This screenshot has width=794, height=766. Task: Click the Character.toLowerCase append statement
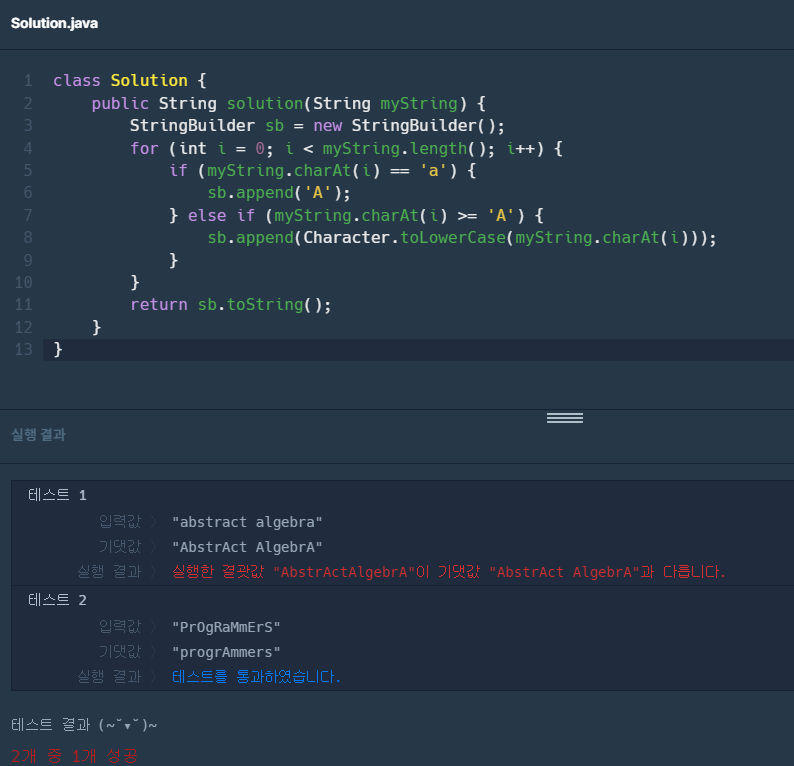tap(462, 237)
